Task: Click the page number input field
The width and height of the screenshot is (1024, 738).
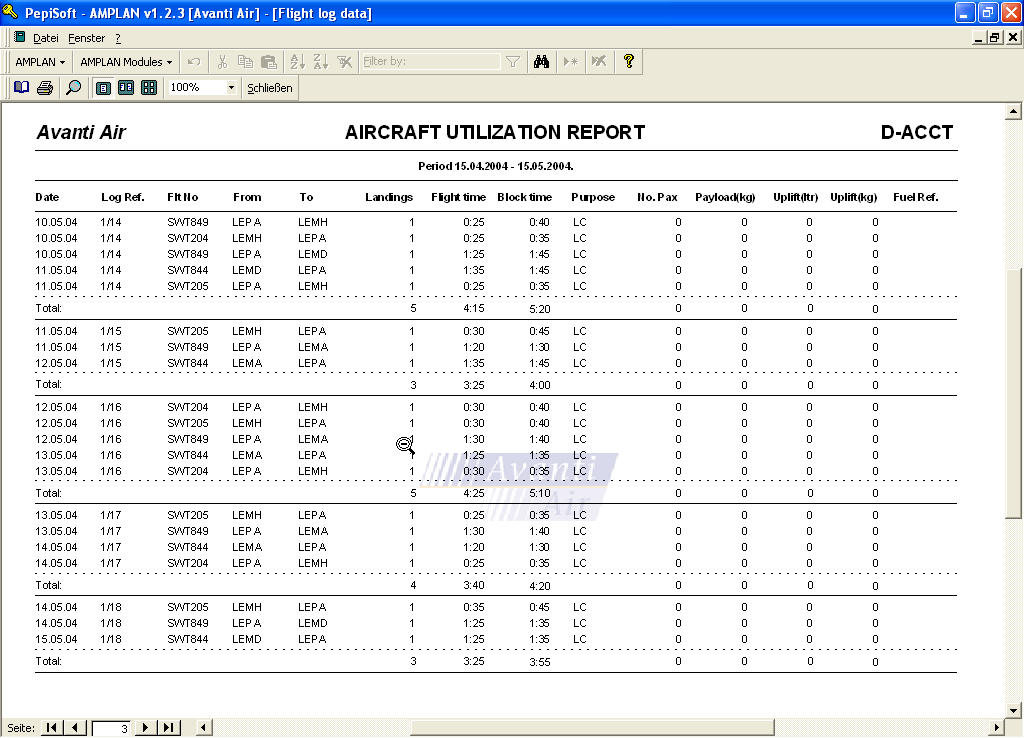Action: pos(112,729)
